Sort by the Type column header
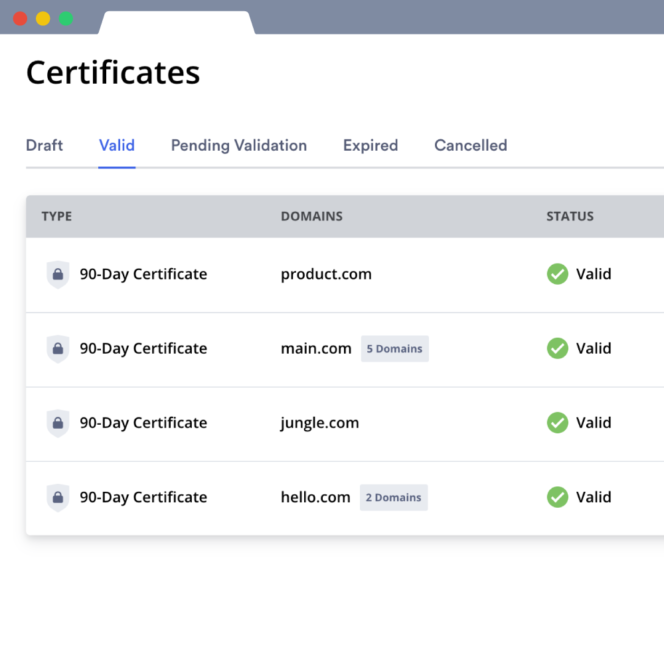Image resolution: width=664 pixels, height=659 pixels. tap(57, 216)
